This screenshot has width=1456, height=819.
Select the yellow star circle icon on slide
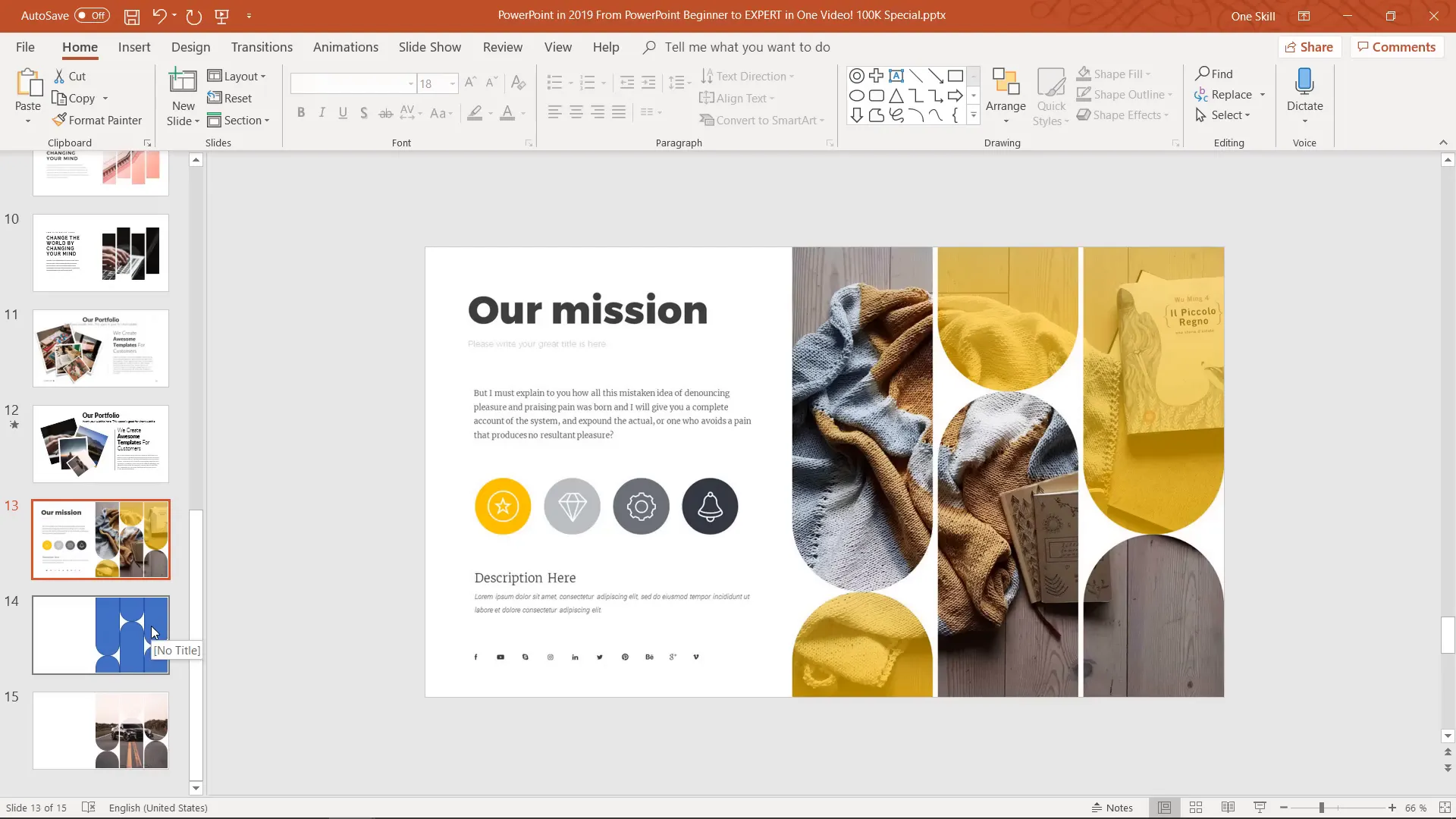503,506
